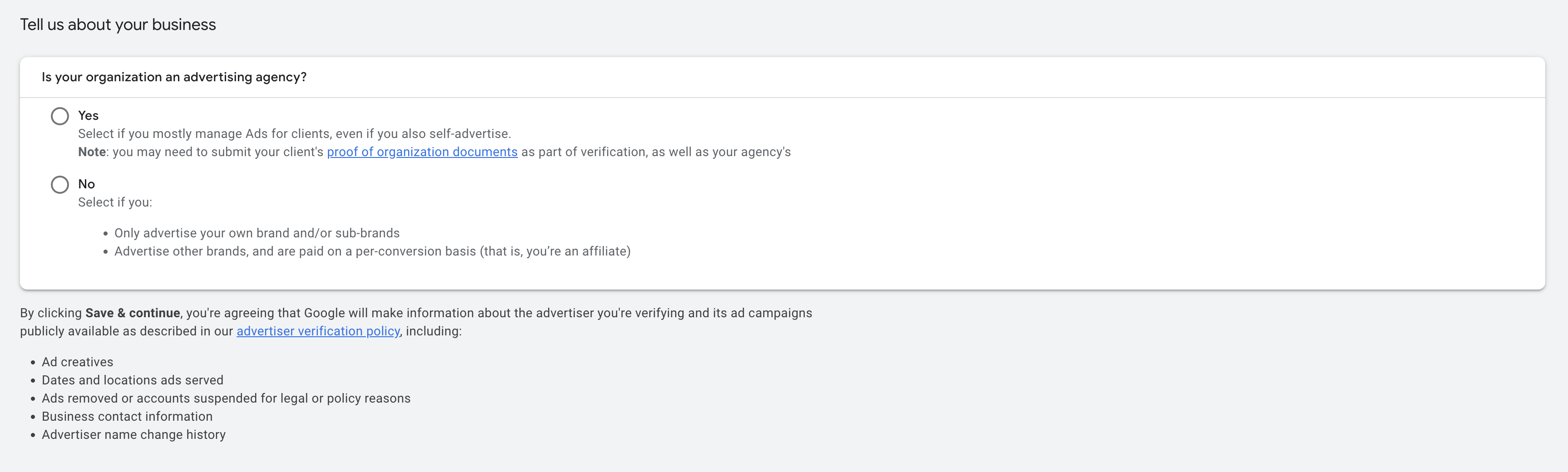Click the proof of organization documents hyperlink
The width and height of the screenshot is (1568, 472).
point(422,152)
